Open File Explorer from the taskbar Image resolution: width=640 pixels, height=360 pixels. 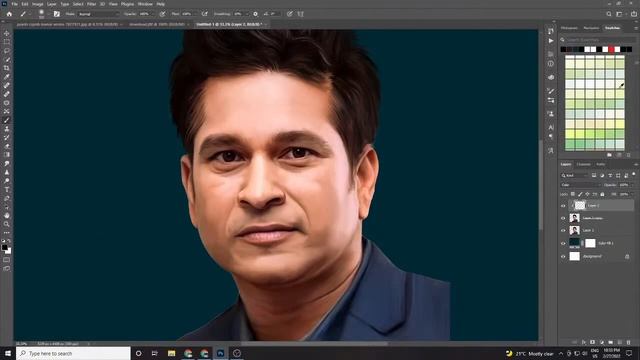pyautogui.click(x=171, y=353)
